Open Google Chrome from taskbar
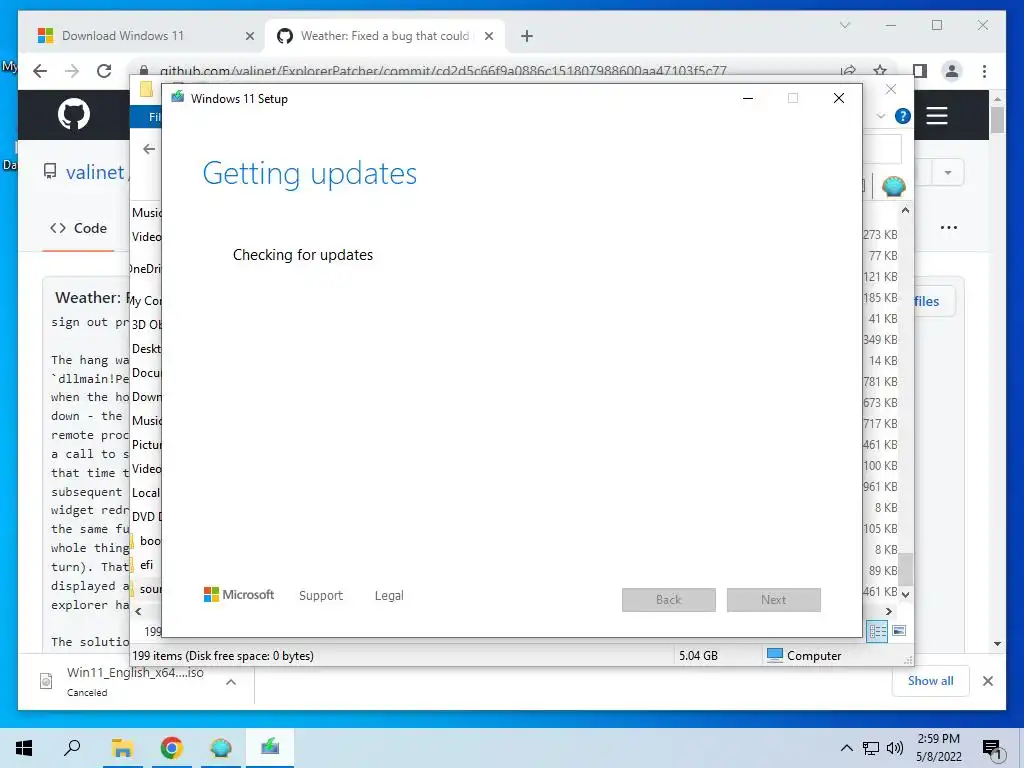 coord(171,748)
